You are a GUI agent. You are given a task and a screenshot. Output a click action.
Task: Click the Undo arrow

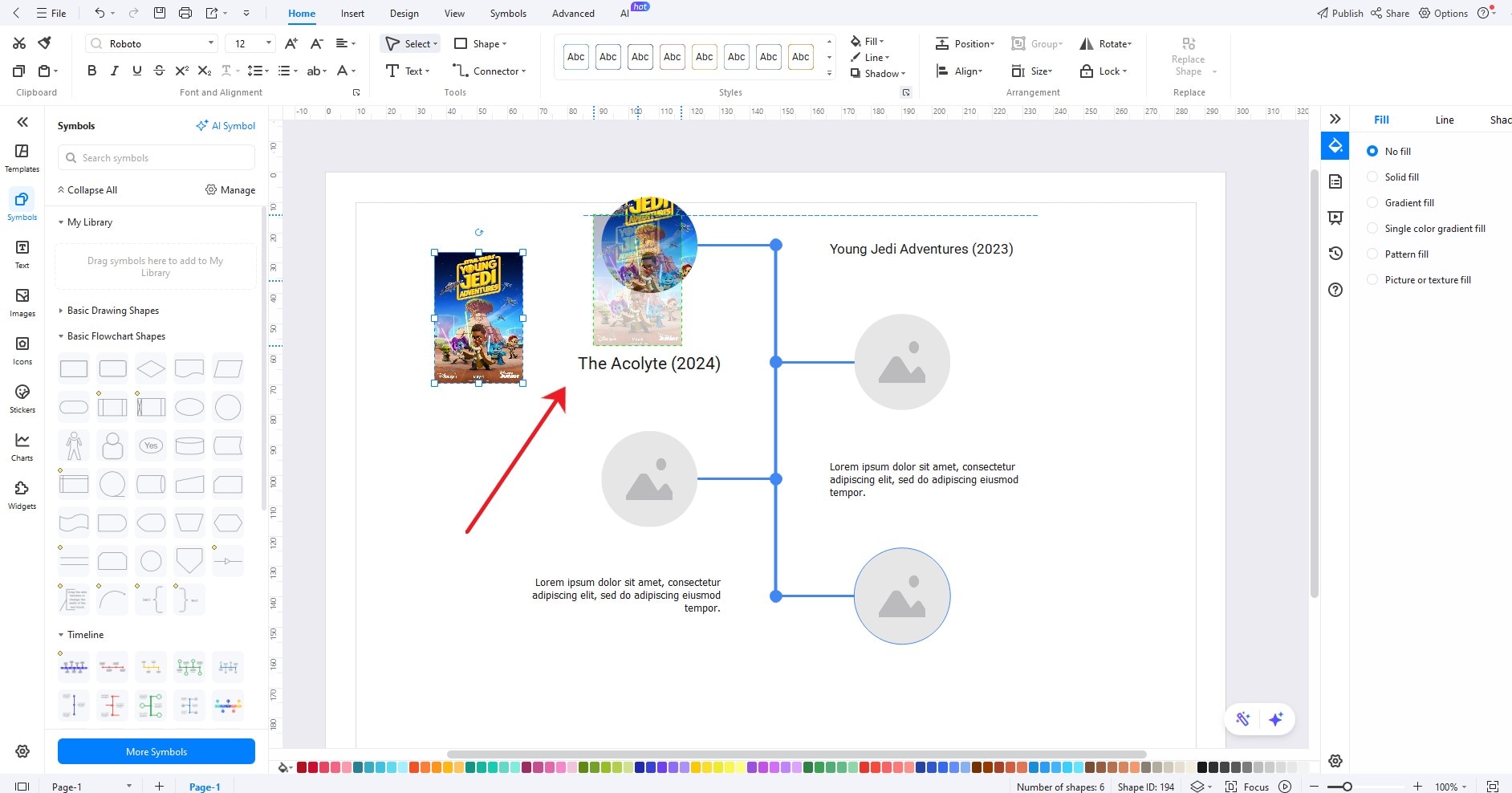[x=100, y=13]
